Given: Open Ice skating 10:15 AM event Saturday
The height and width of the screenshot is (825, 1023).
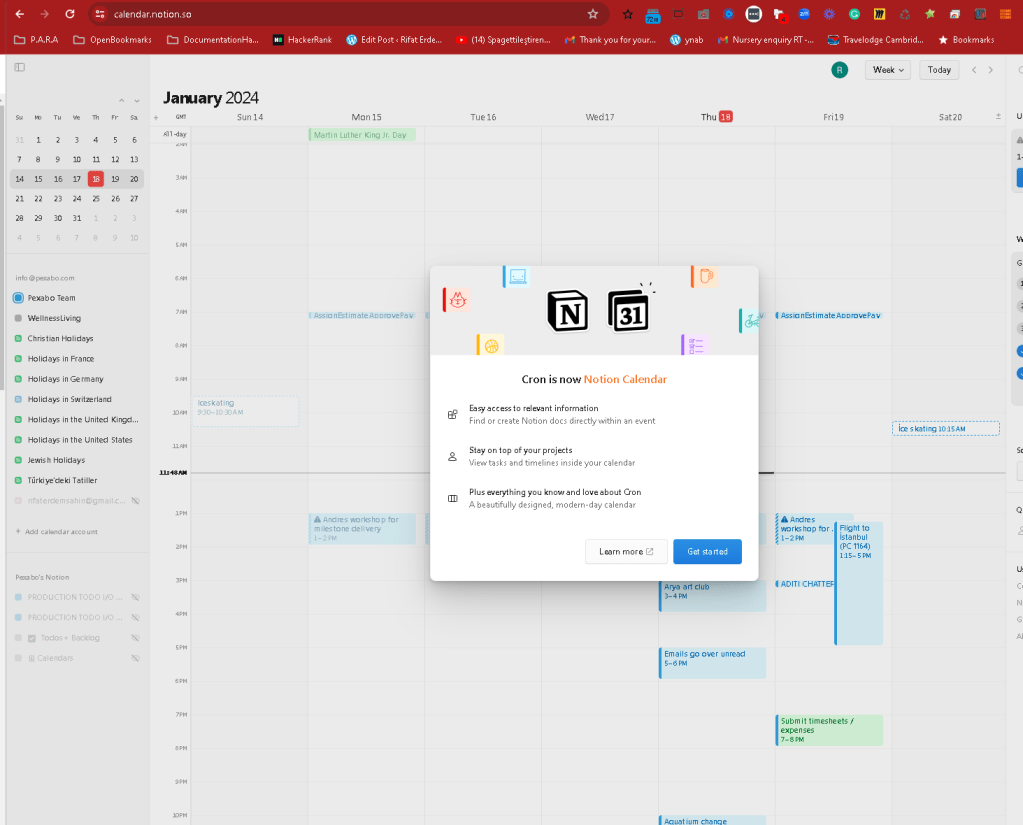Looking at the screenshot, I should [x=945, y=428].
